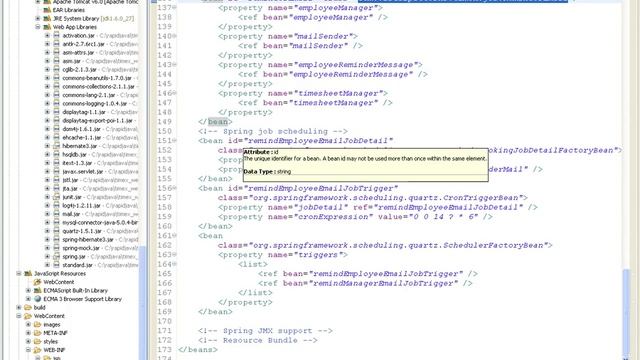The width and height of the screenshot is (640, 360).
Task: Click the ECMAScript Built-In Library icon
Action: (38, 291)
